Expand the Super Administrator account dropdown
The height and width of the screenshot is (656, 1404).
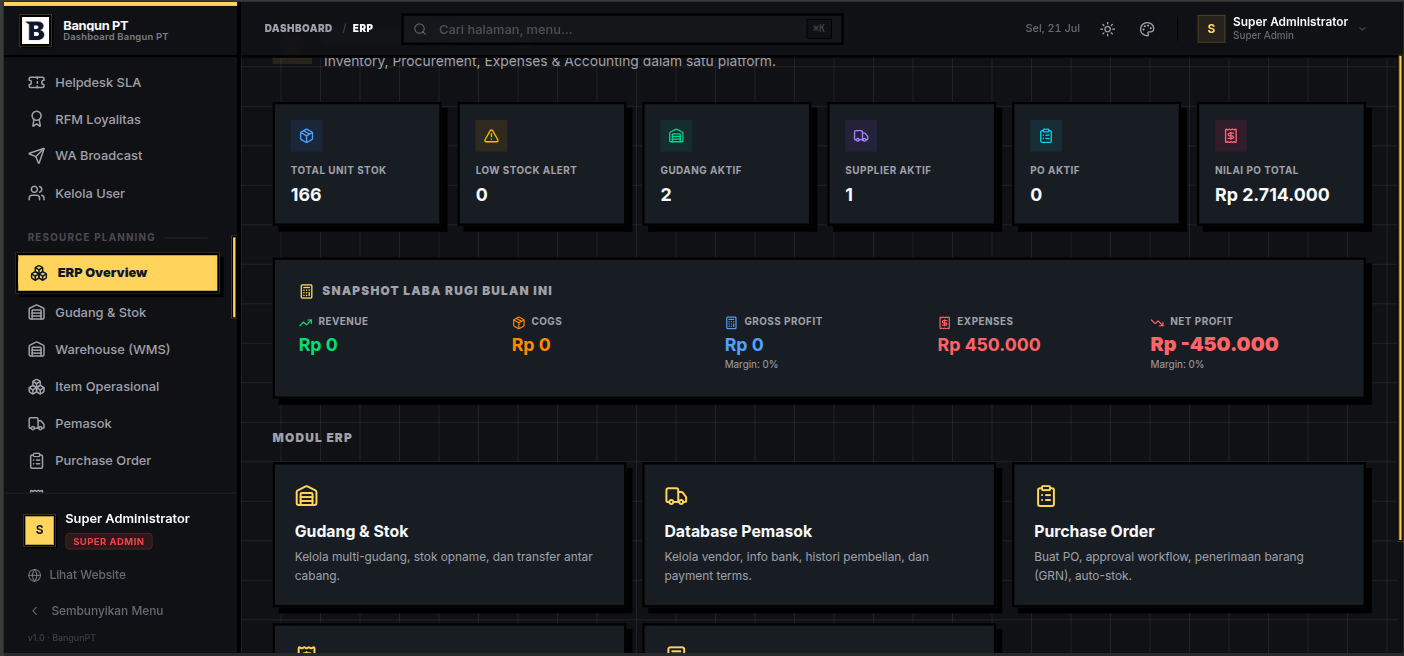(1282, 29)
